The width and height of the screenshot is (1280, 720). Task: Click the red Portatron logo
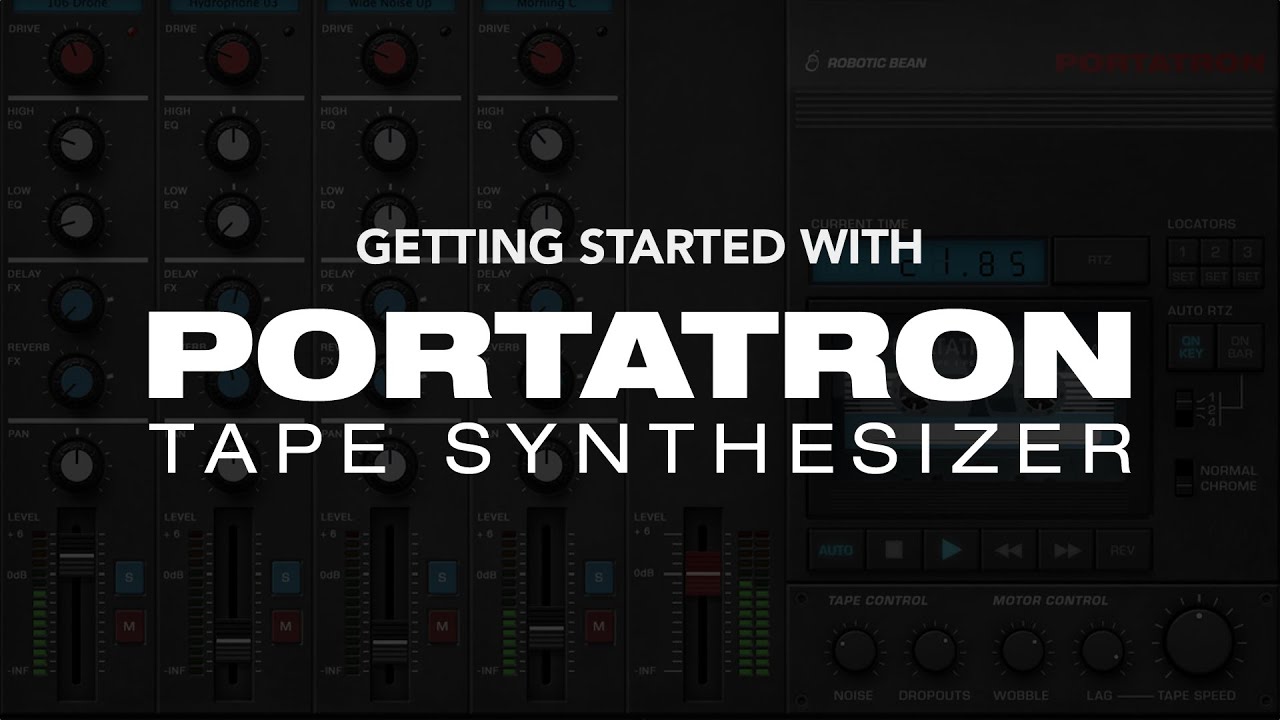pyautogui.click(x=1160, y=63)
